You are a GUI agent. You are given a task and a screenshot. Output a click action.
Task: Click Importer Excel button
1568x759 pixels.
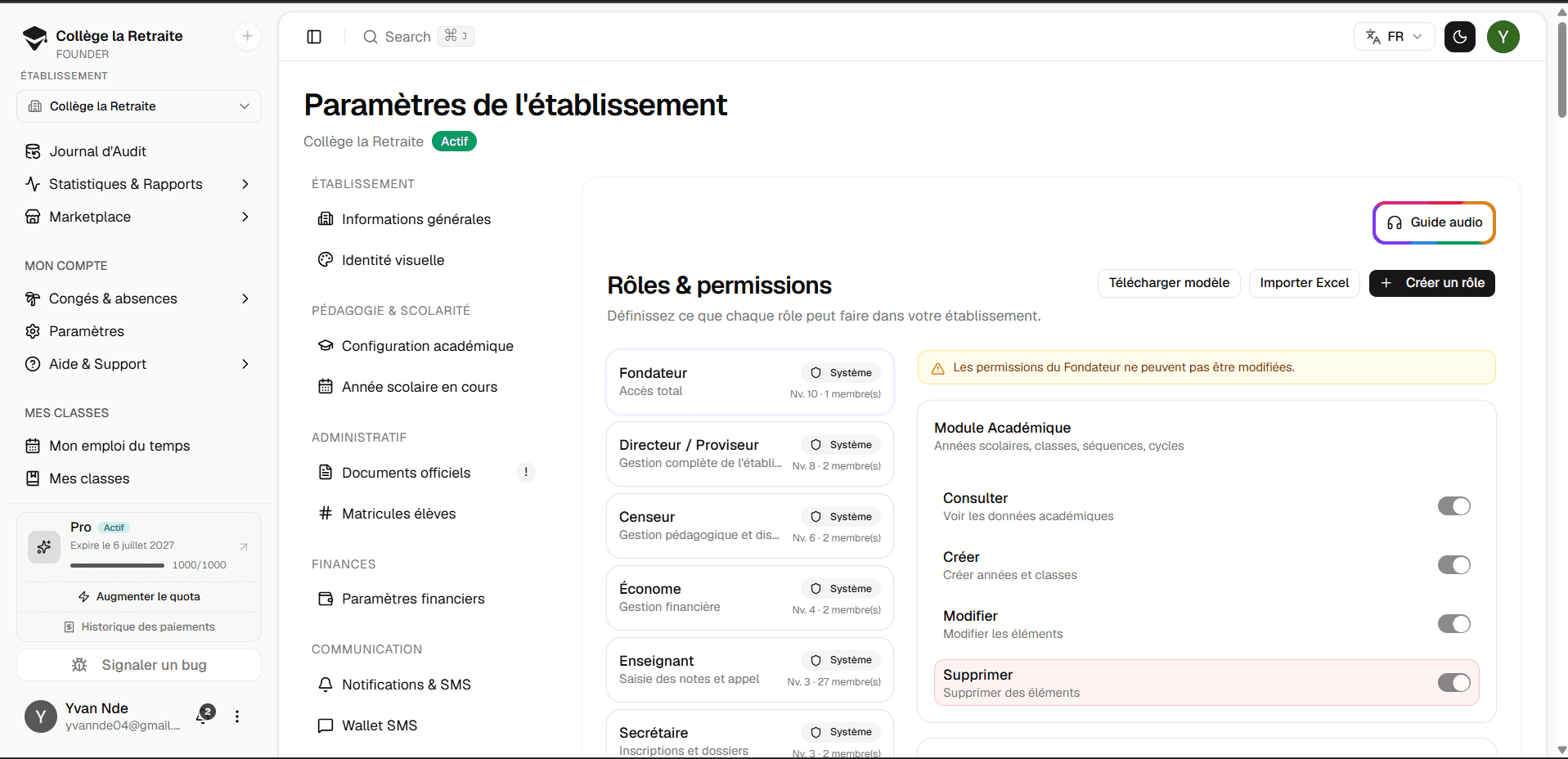tap(1305, 283)
